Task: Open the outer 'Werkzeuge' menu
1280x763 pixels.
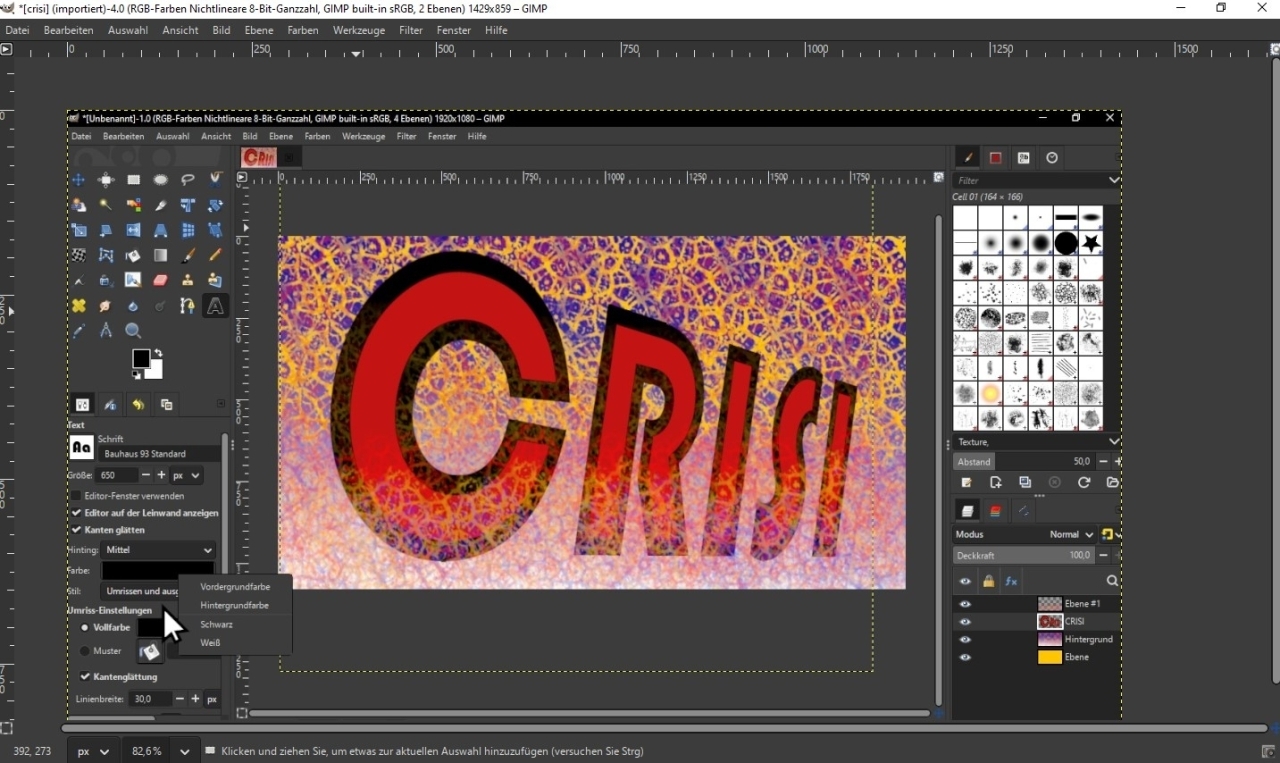Action: pos(359,30)
